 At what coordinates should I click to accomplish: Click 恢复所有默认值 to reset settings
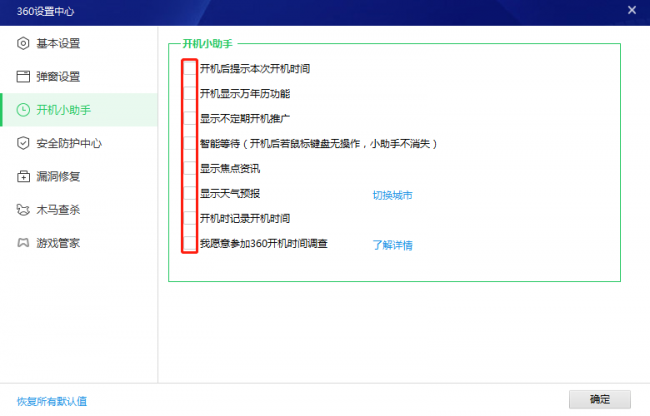(x=52, y=401)
